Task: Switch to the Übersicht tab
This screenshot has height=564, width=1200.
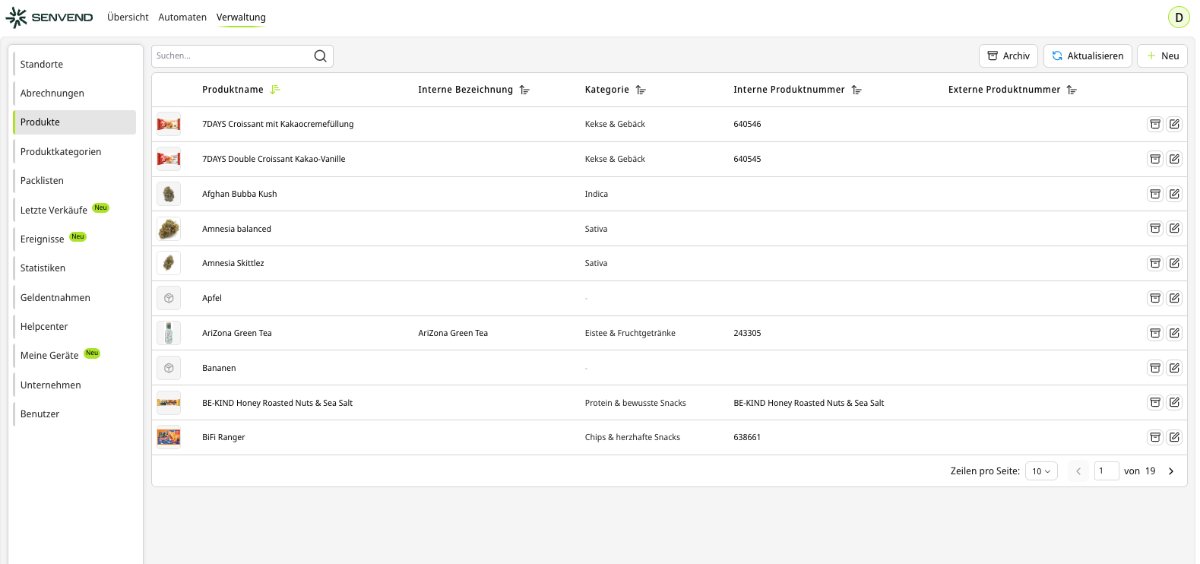Action: coord(128,17)
